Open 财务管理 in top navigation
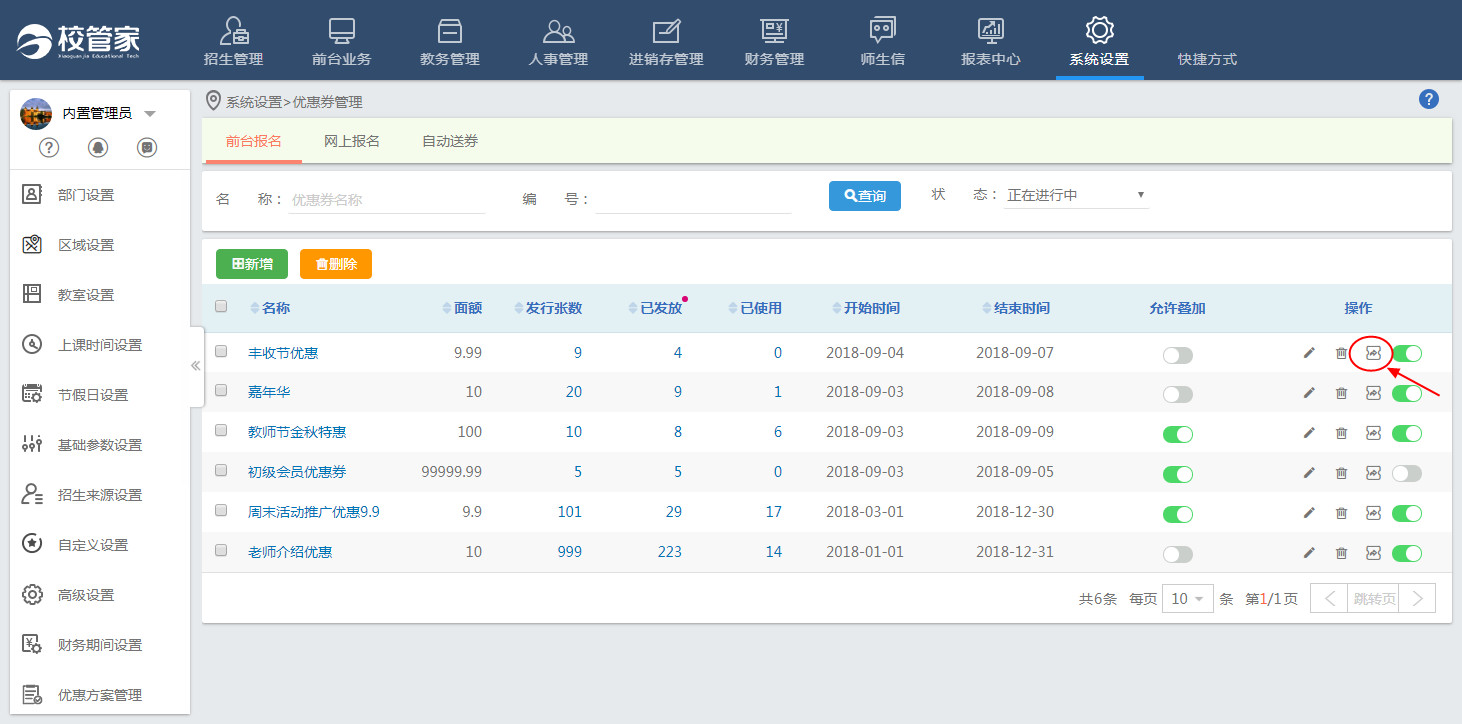The width and height of the screenshot is (1462, 724). 774,43
